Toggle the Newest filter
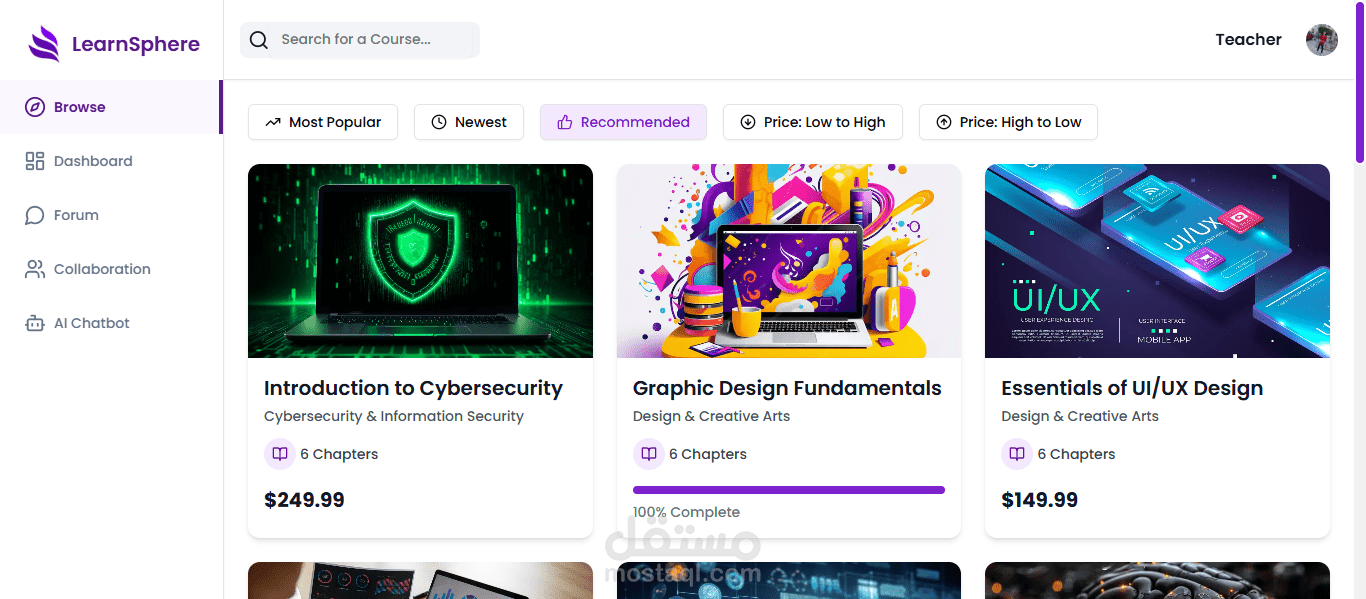The height and width of the screenshot is (599, 1366). point(469,122)
